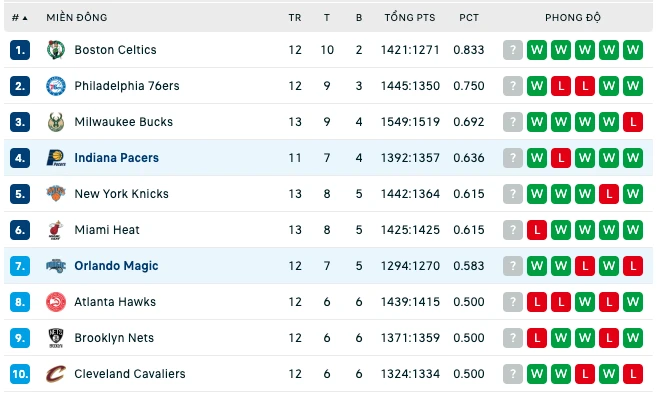657x396 pixels.
Task: Sort standings by PCT column header
Action: [468, 18]
